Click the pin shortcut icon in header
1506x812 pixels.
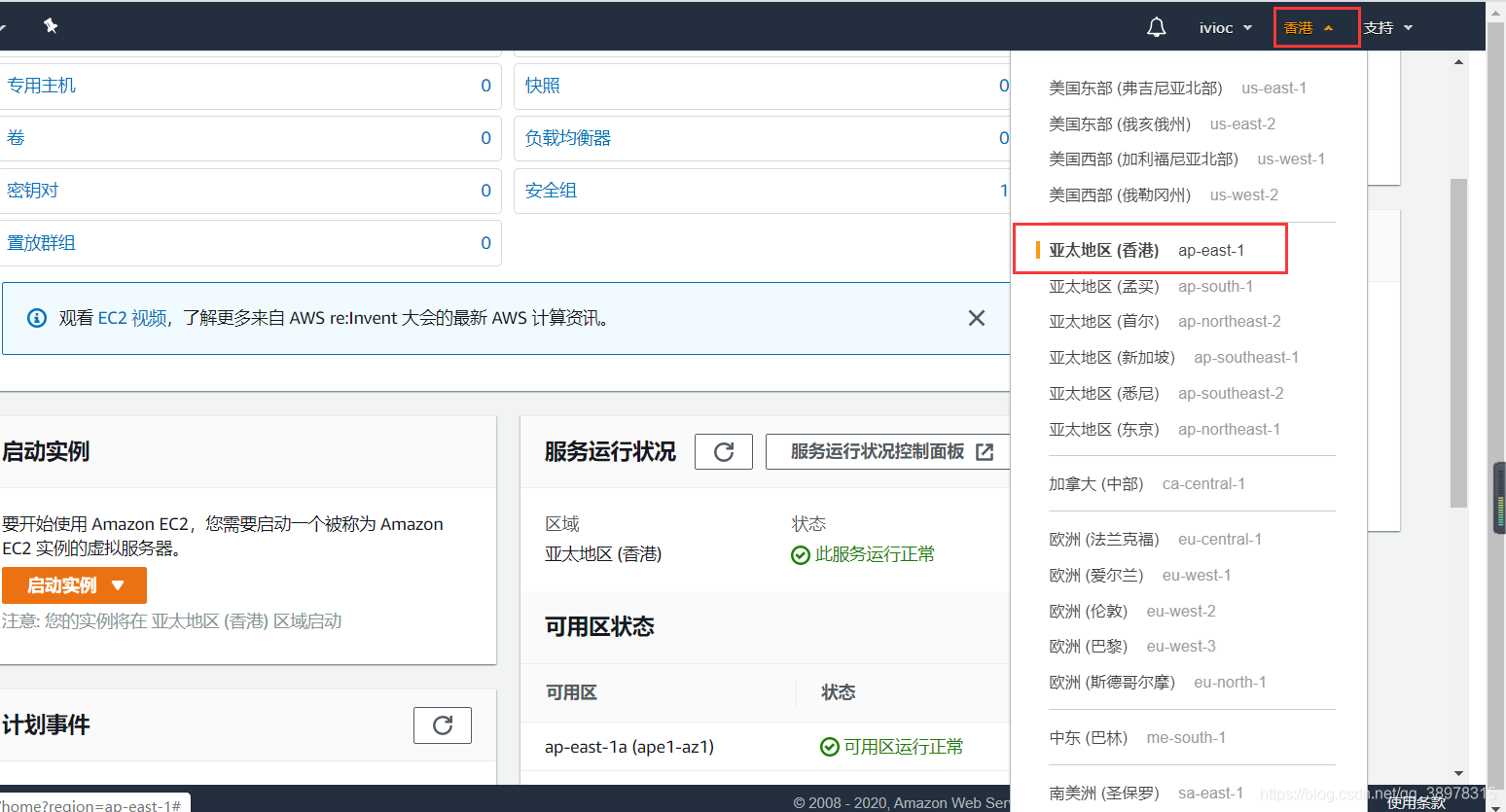(x=51, y=26)
